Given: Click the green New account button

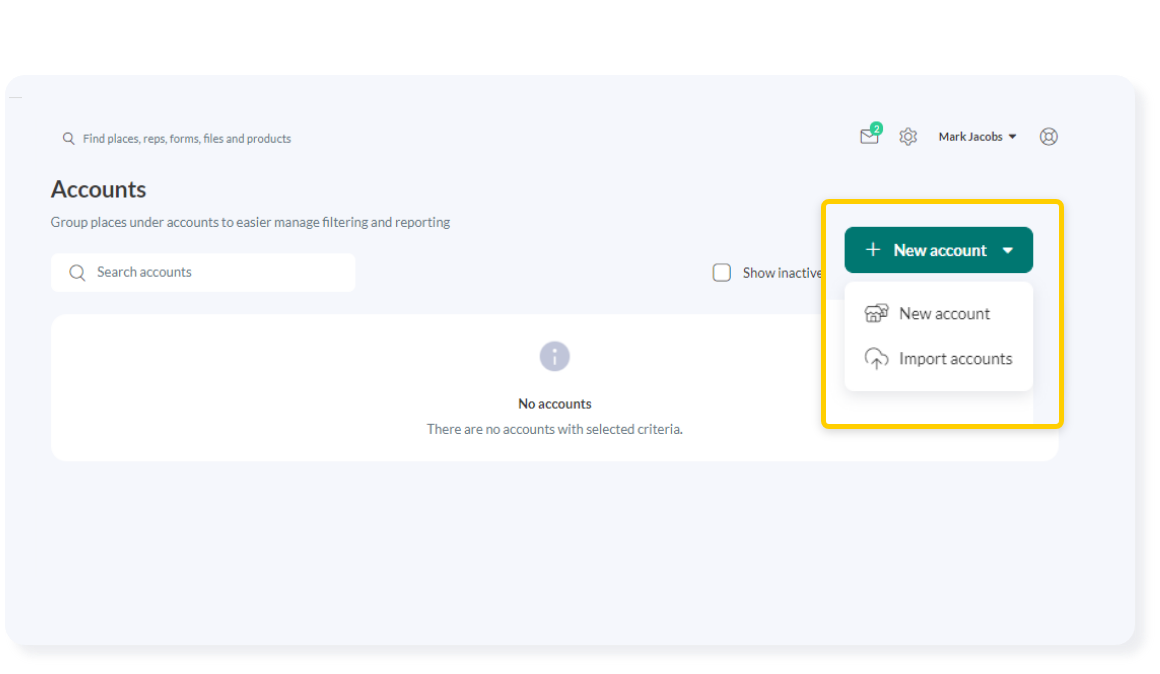Looking at the screenshot, I should click(x=938, y=250).
